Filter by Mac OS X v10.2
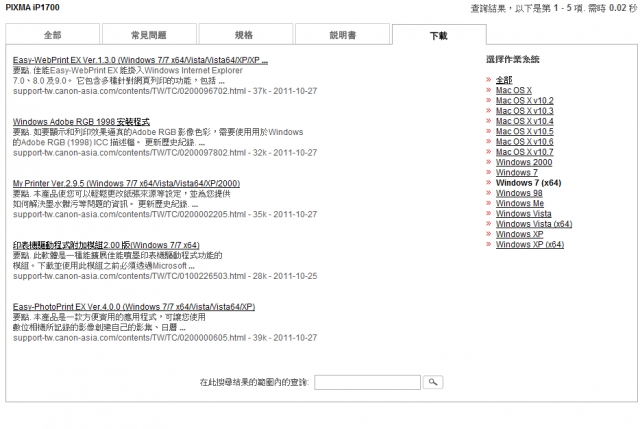The width and height of the screenshot is (640, 429). 525,100
